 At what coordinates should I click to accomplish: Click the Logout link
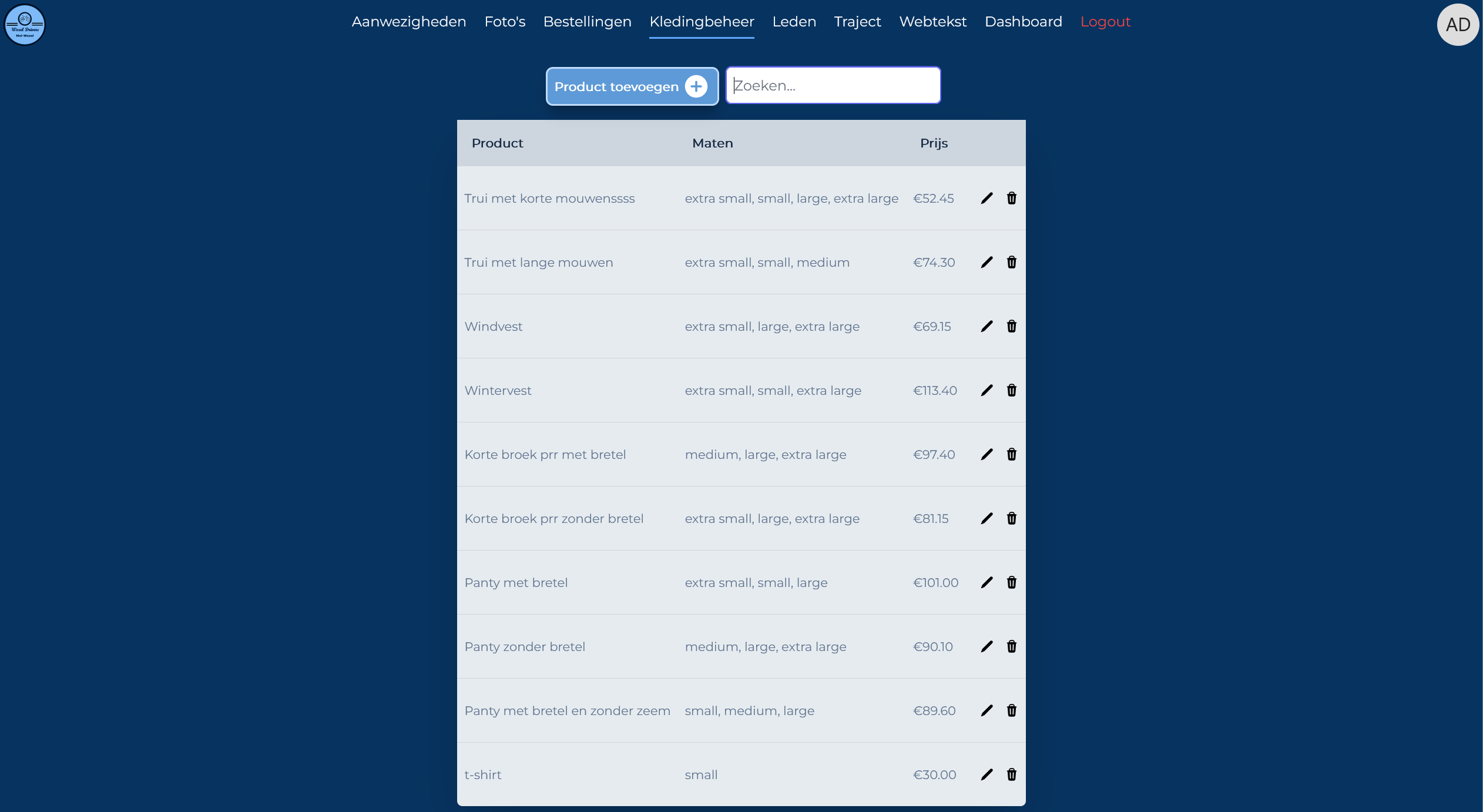1105,21
